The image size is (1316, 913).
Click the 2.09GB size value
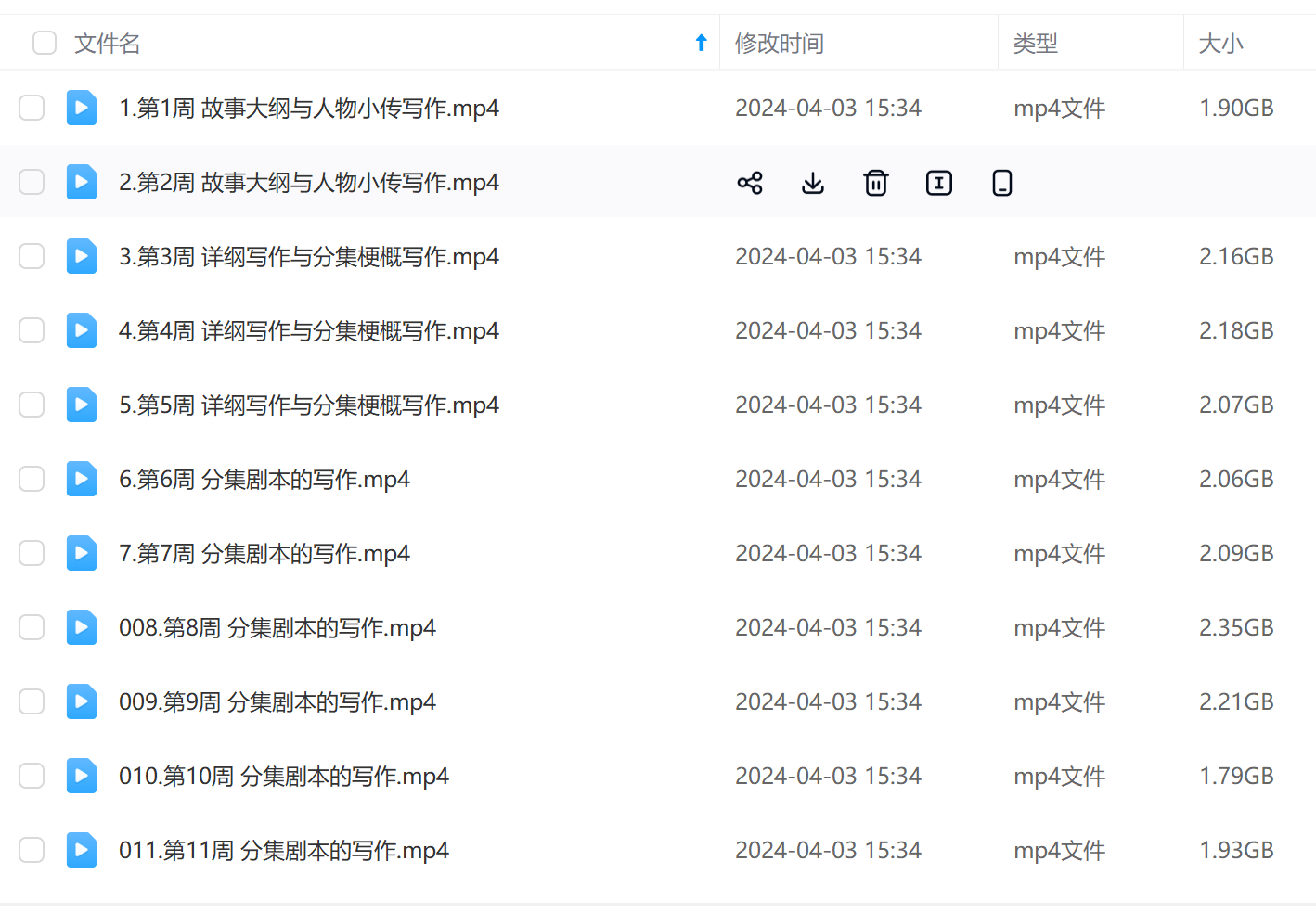1236,554
